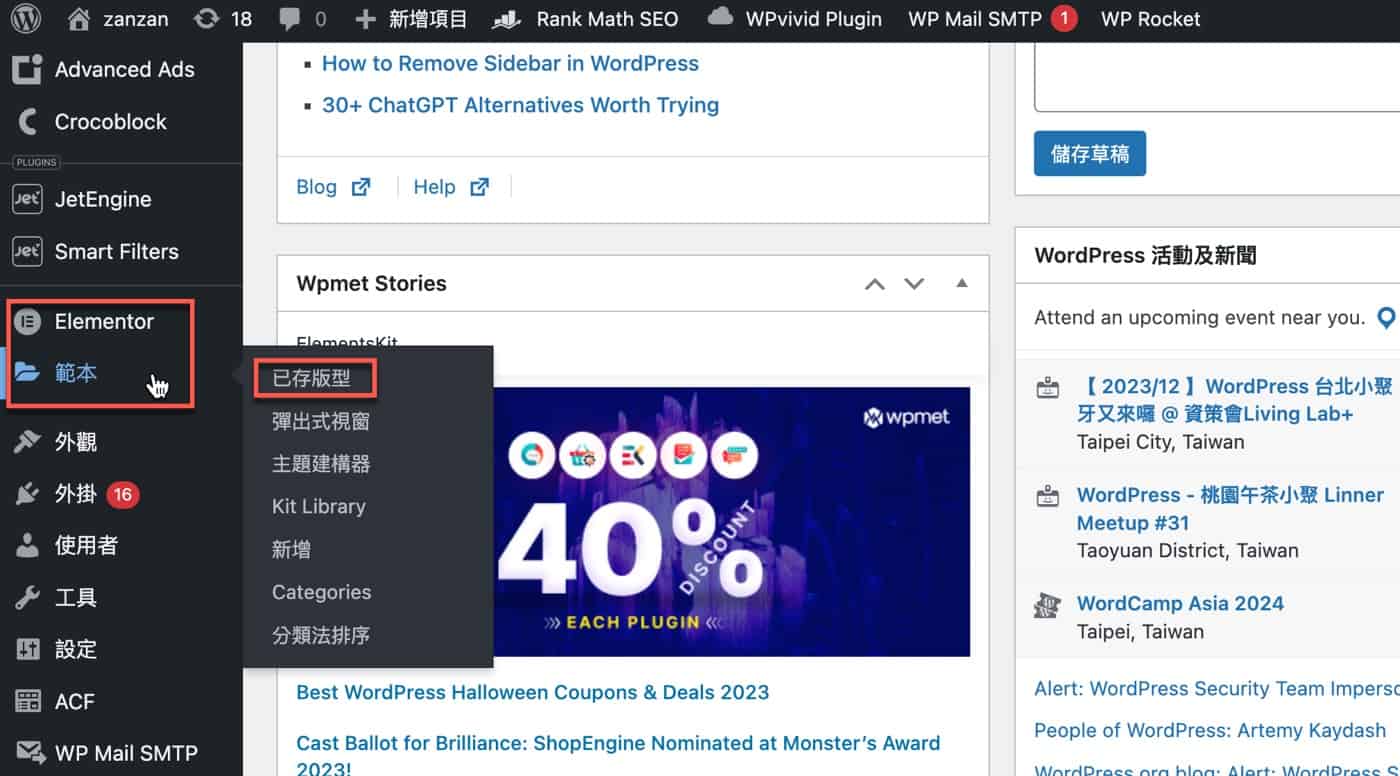Screen dimensions: 1400x776
Task: Select 分類法排序 in the flyout submenu
Action: click(x=321, y=635)
